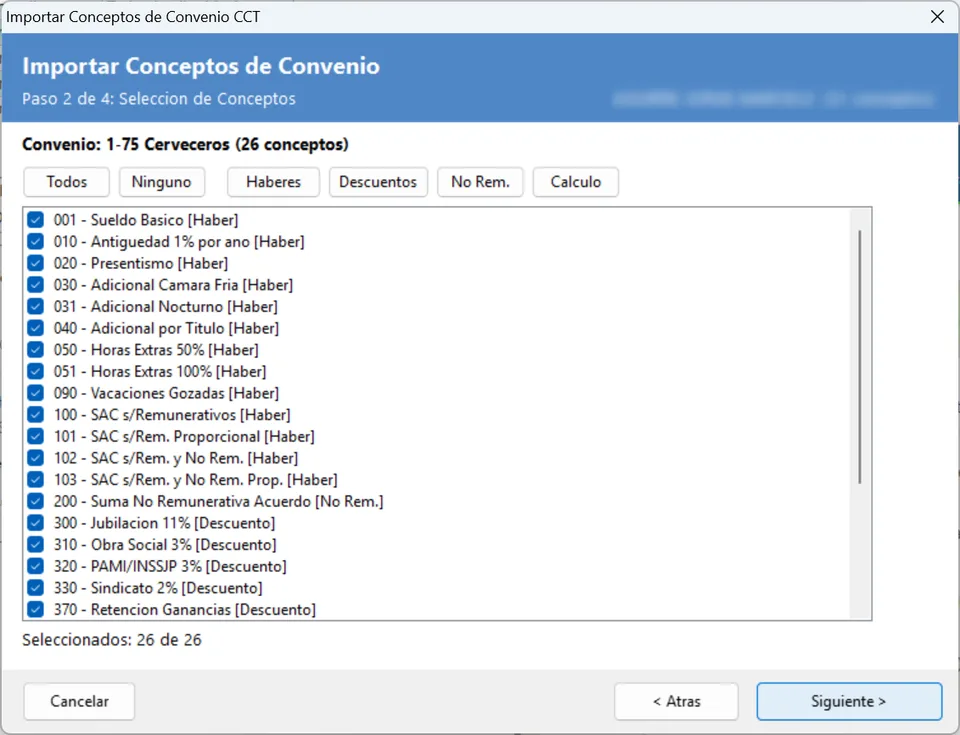Click the No Rem. filter button
This screenshot has height=735, width=960.
480,182
